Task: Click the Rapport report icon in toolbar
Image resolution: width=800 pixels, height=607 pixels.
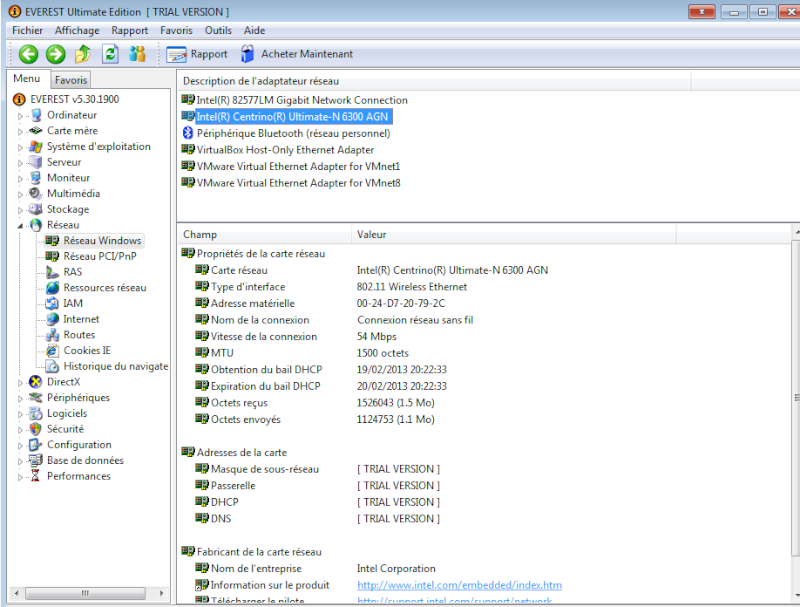Action: point(177,54)
